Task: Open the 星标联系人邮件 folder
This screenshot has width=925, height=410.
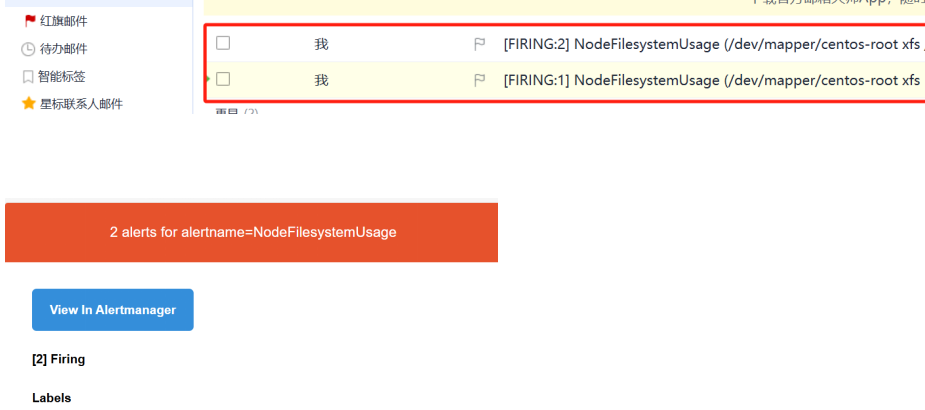Action: point(81,104)
